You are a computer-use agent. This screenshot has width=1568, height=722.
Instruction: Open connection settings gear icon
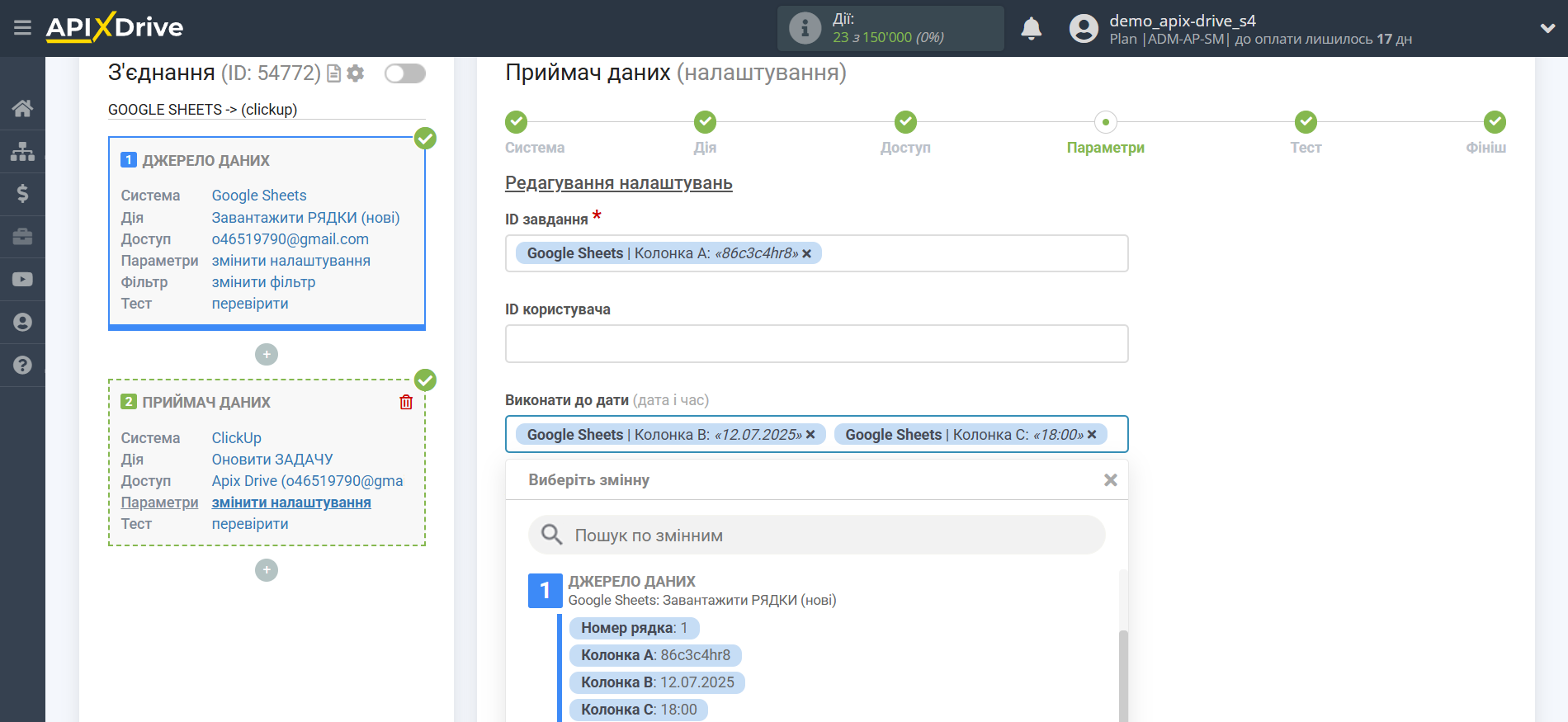coord(356,73)
